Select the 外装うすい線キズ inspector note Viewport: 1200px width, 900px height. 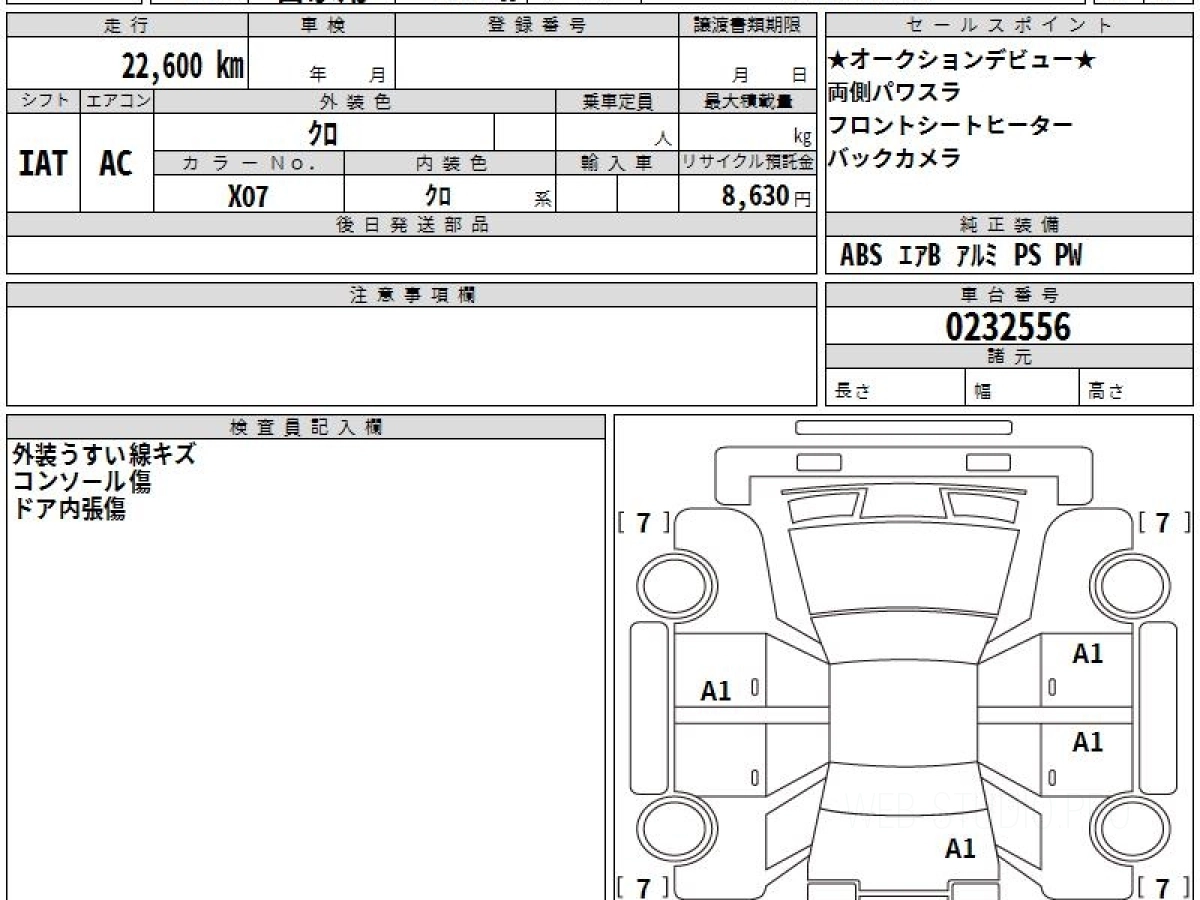pos(104,454)
